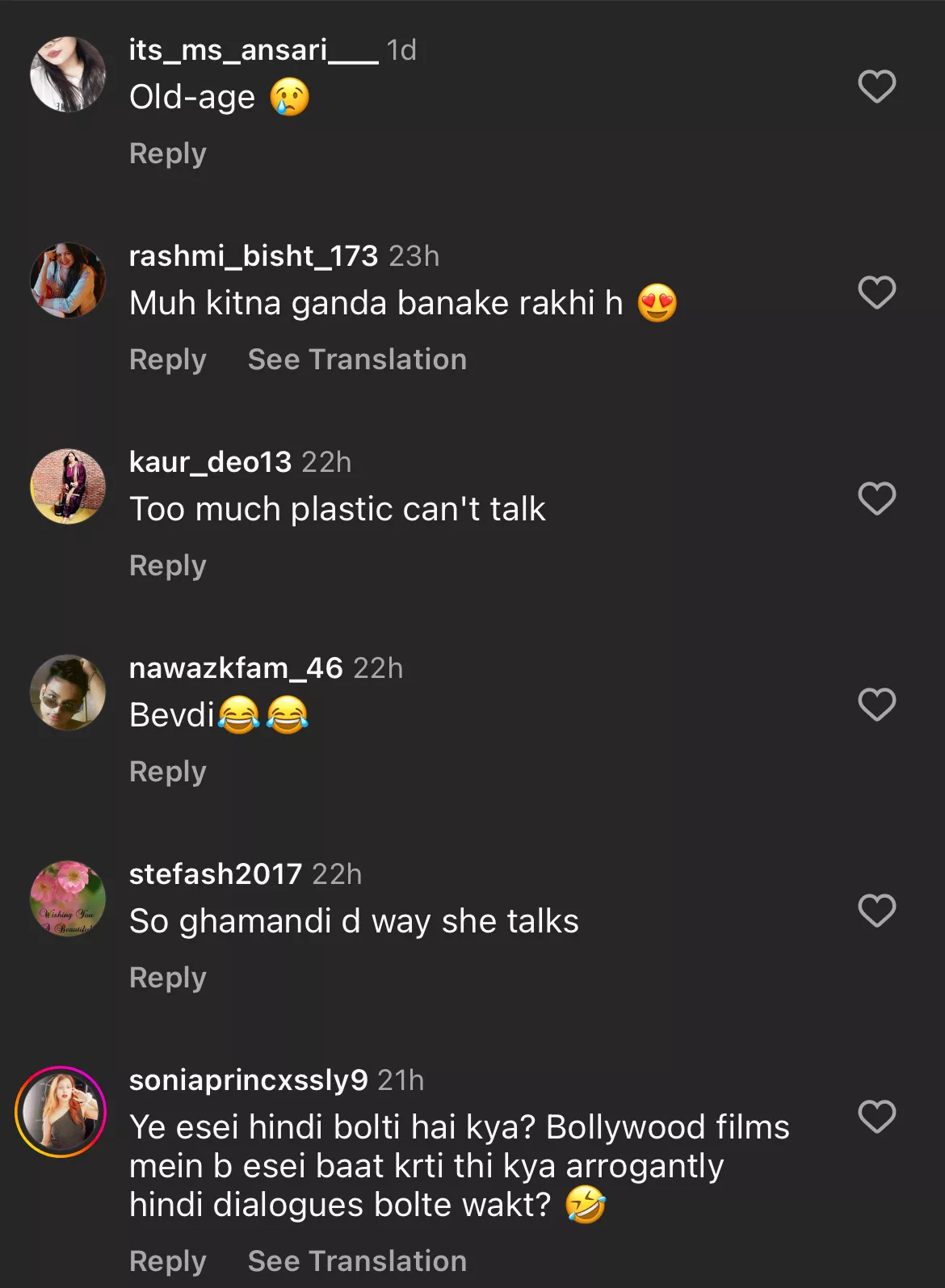Reply to soniaprincxssly9's Hindi comment
The width and height of the screenshot is (945, 1288).
[x=168, y=1261]
